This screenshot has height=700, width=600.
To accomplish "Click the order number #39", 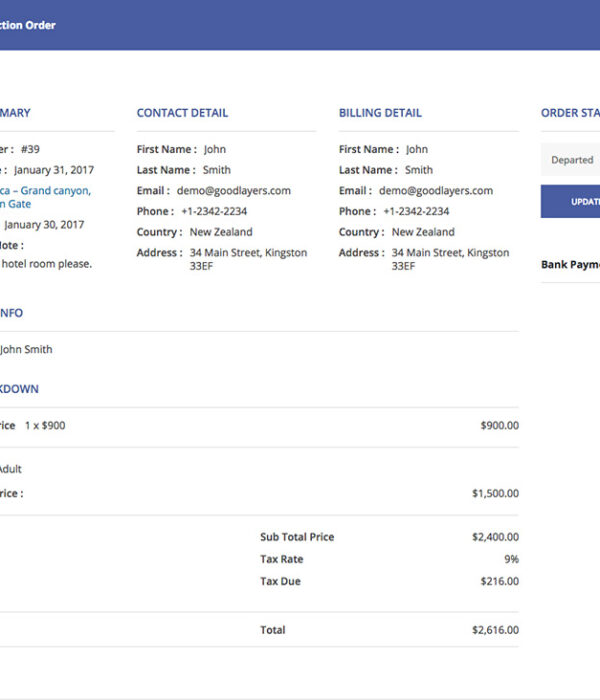I will 29,149.
